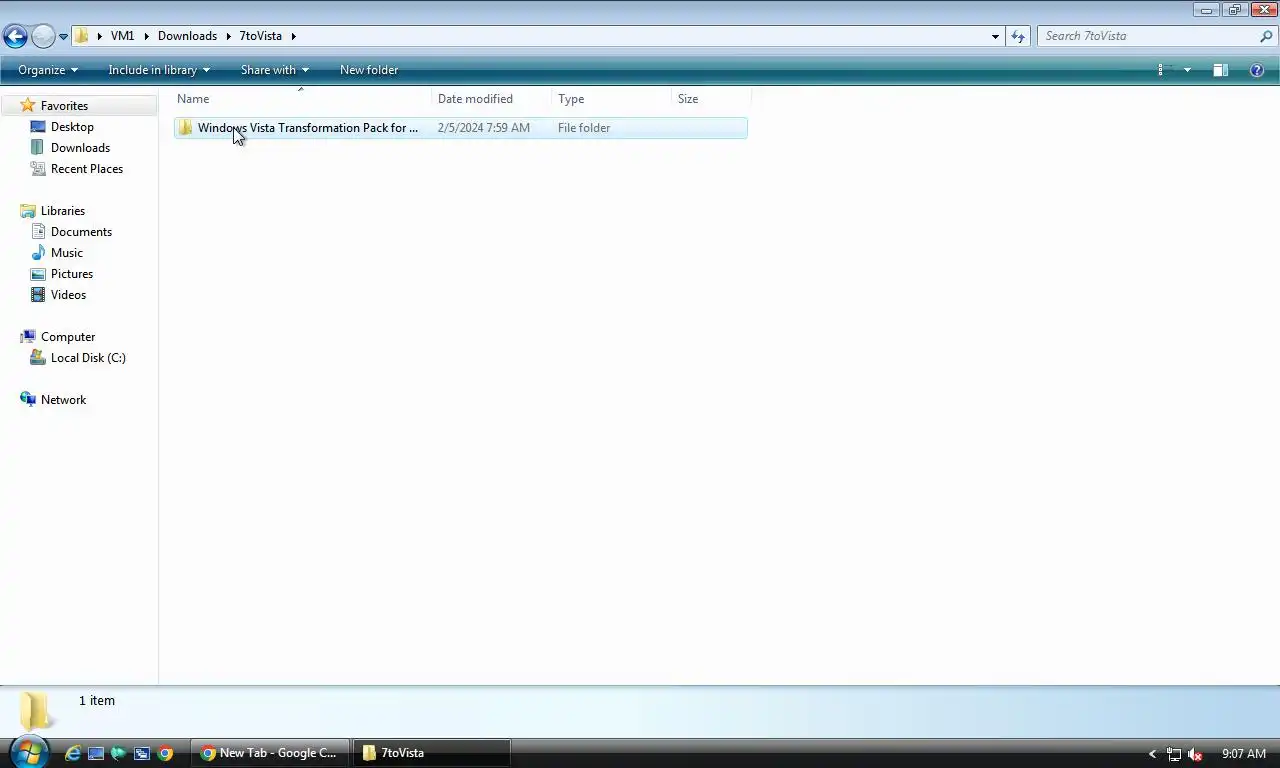The image size is (1280, 768).
Task: Open the address bar history dropdown
Action: click(x=995, y=36)
